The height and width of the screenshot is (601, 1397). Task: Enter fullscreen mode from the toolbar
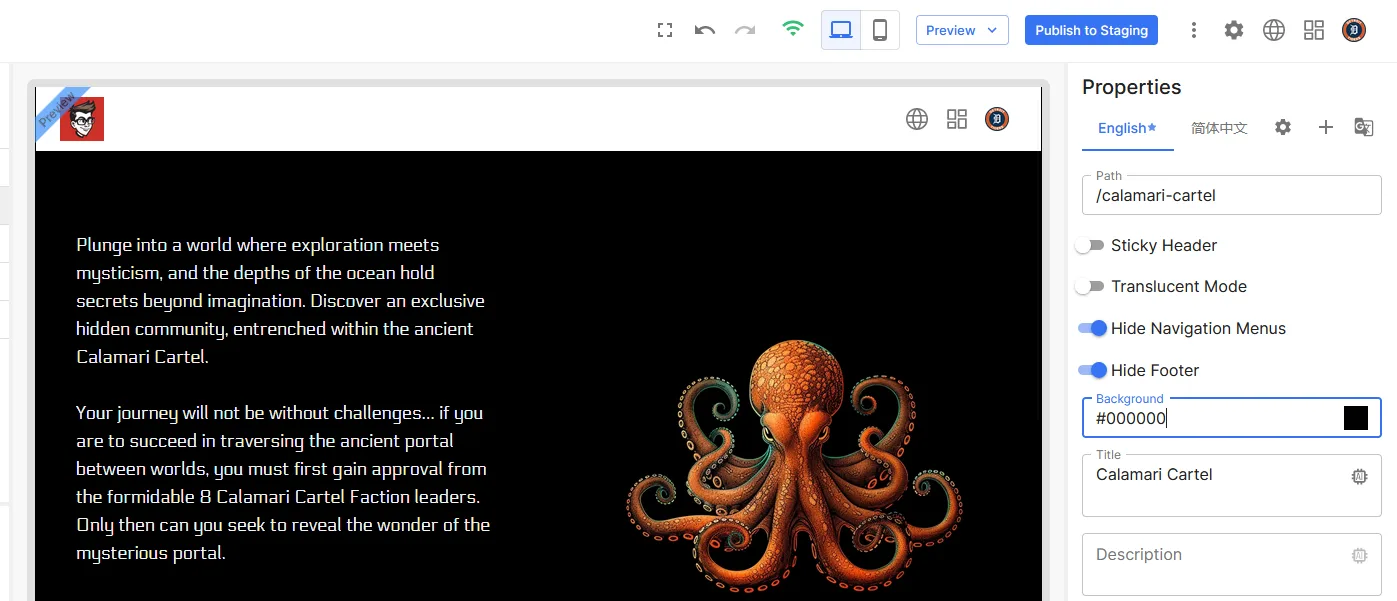(665, 30)
